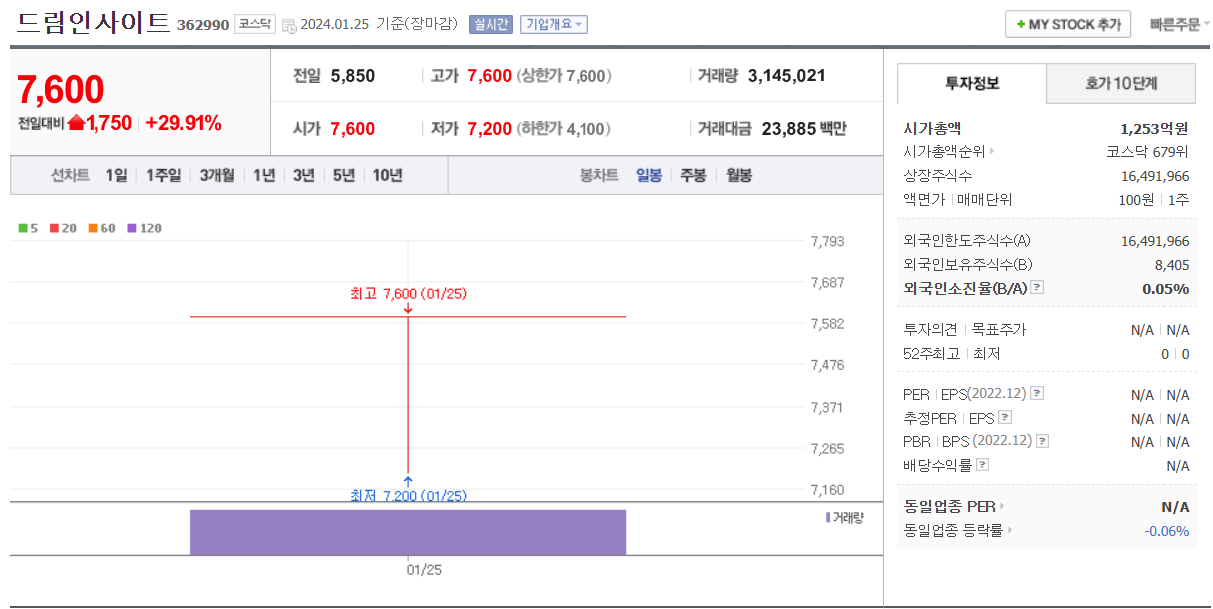The height and width of the screenshot is (609, 1213).
Task: Click the calendar icon beside the date
Action: click(289, 26)
